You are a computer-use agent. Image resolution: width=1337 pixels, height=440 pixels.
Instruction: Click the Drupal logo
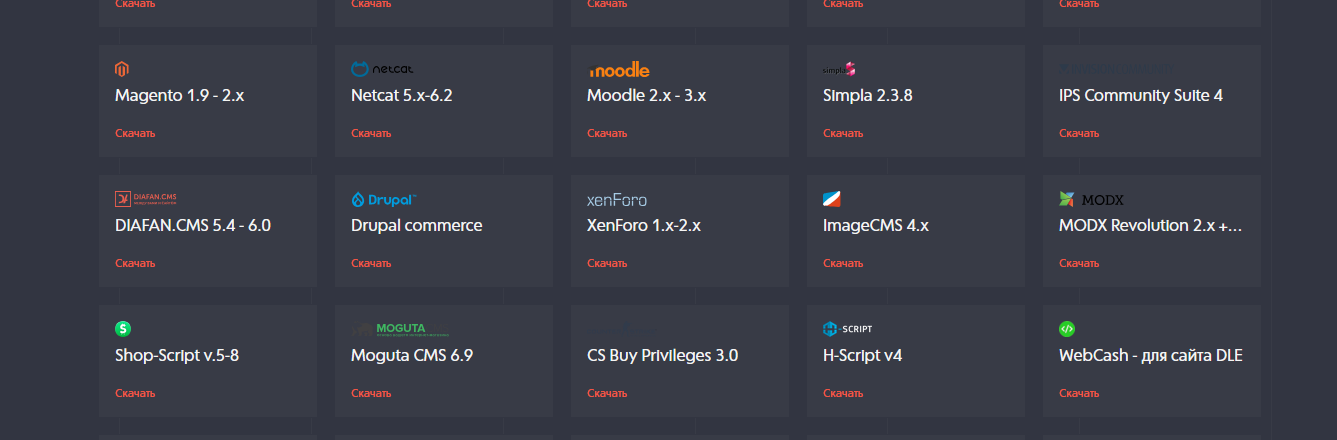[x=384, y=199]
